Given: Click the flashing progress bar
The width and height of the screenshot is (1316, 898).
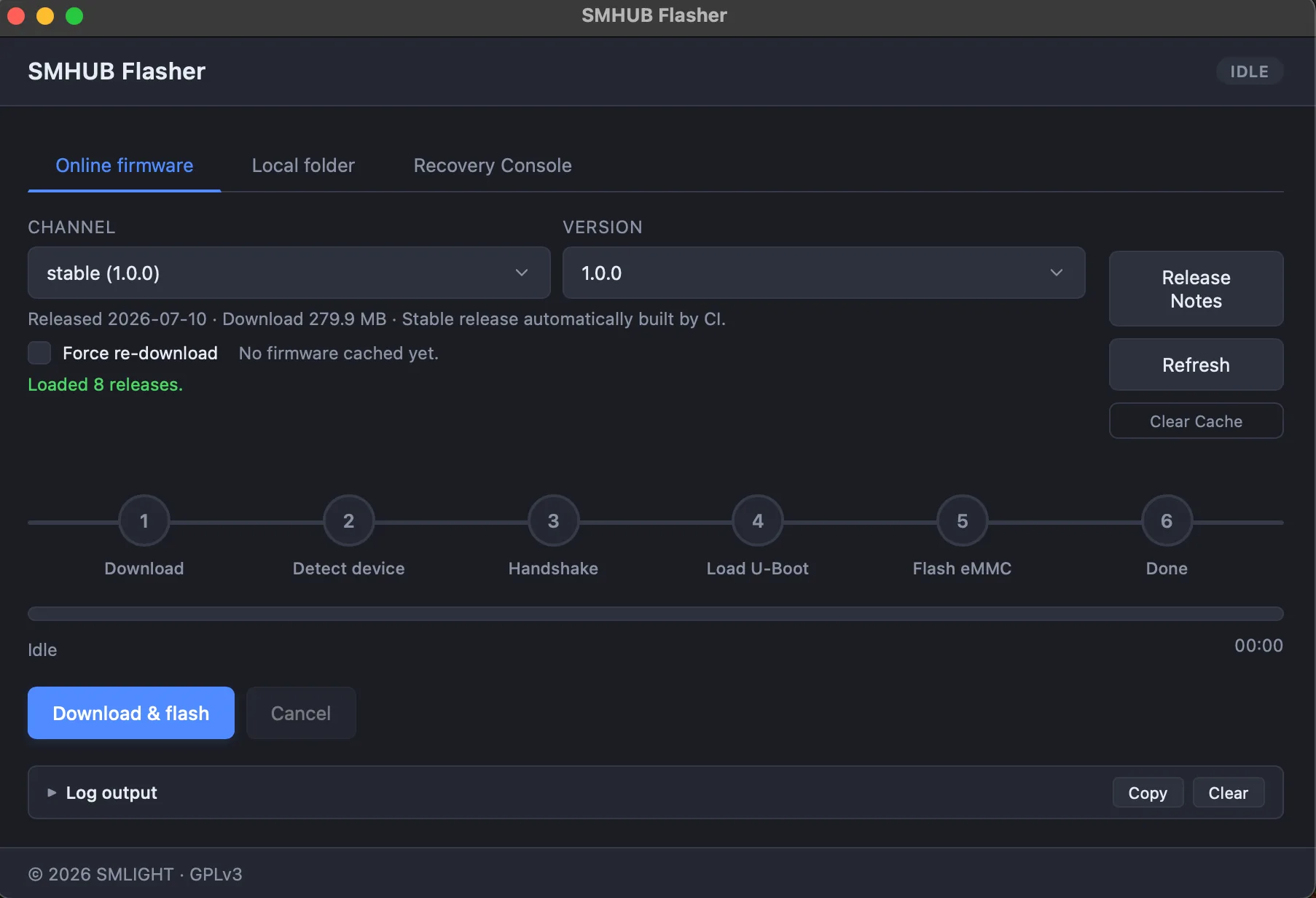Looking at the screenshot, I should pos(655,614).
